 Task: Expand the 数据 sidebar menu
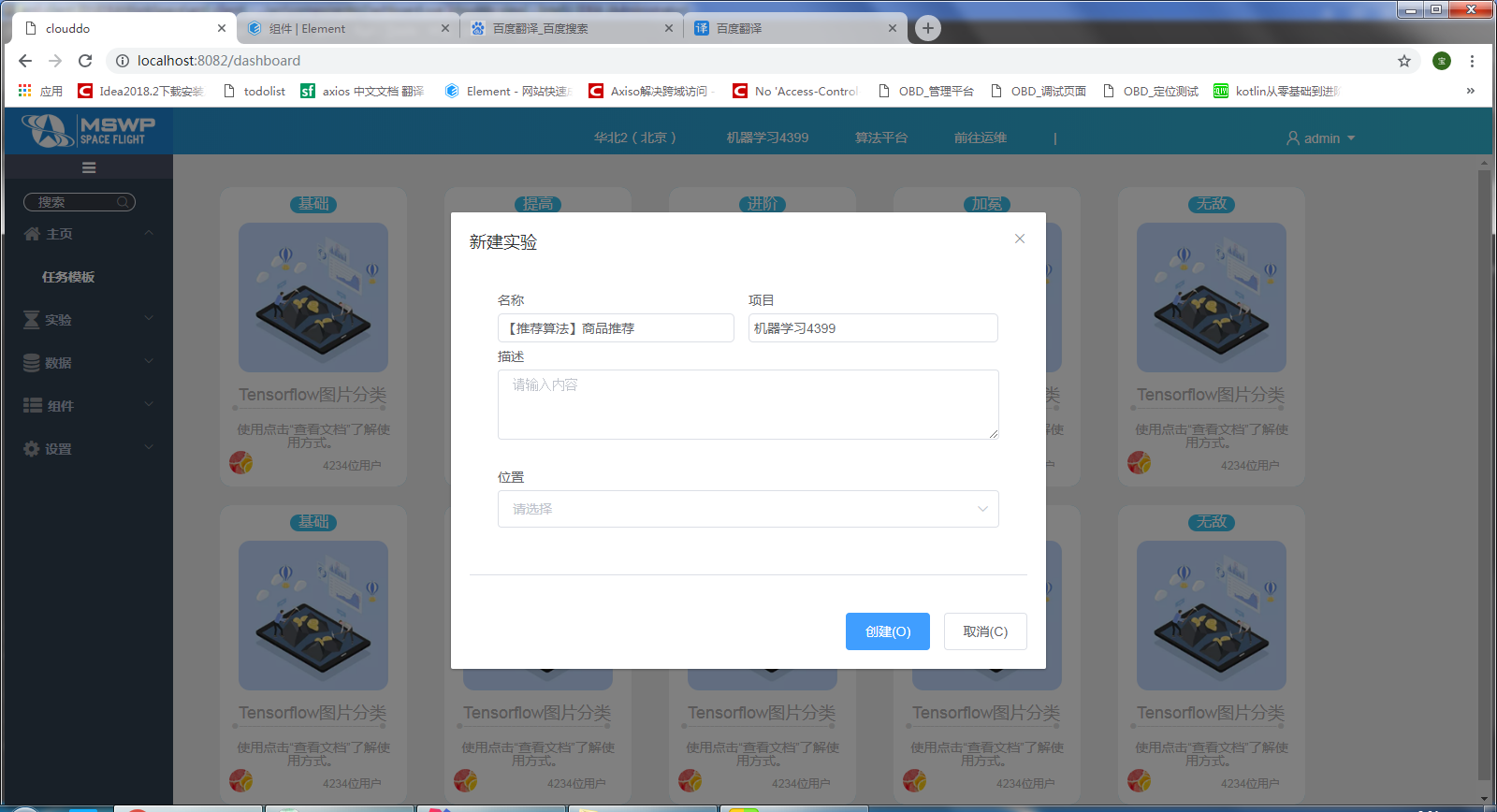pyautogui.click(x=89, y=363)
